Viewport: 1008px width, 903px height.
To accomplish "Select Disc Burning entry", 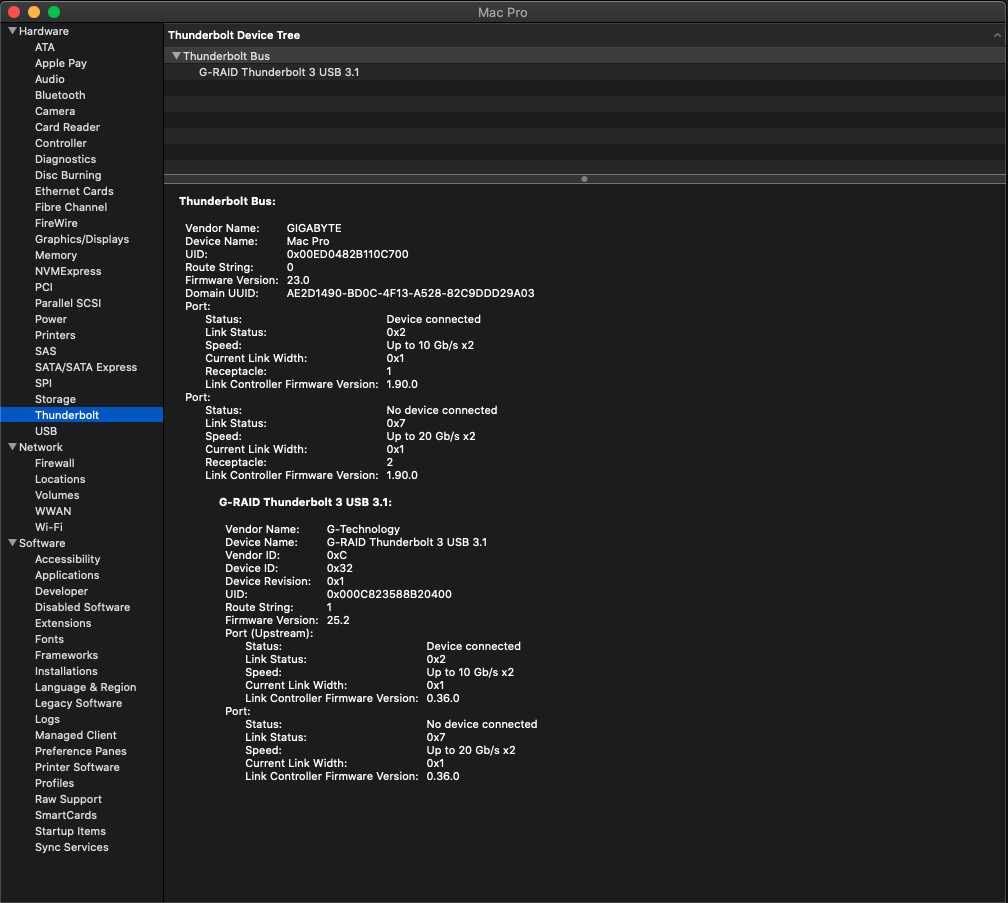I will coord(68,175).
